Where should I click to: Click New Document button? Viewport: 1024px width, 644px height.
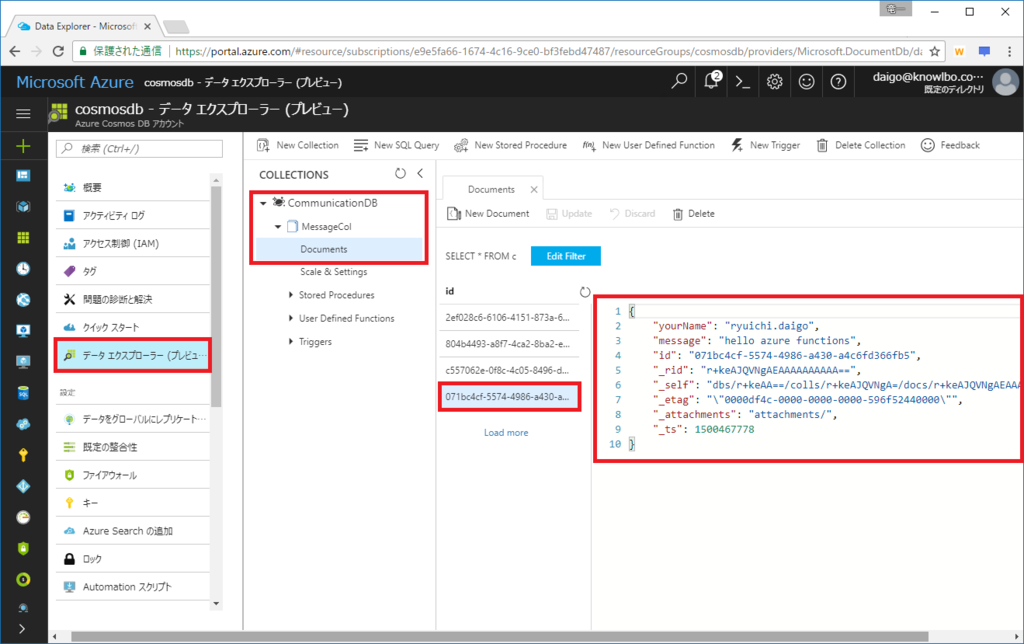point(488,214)
